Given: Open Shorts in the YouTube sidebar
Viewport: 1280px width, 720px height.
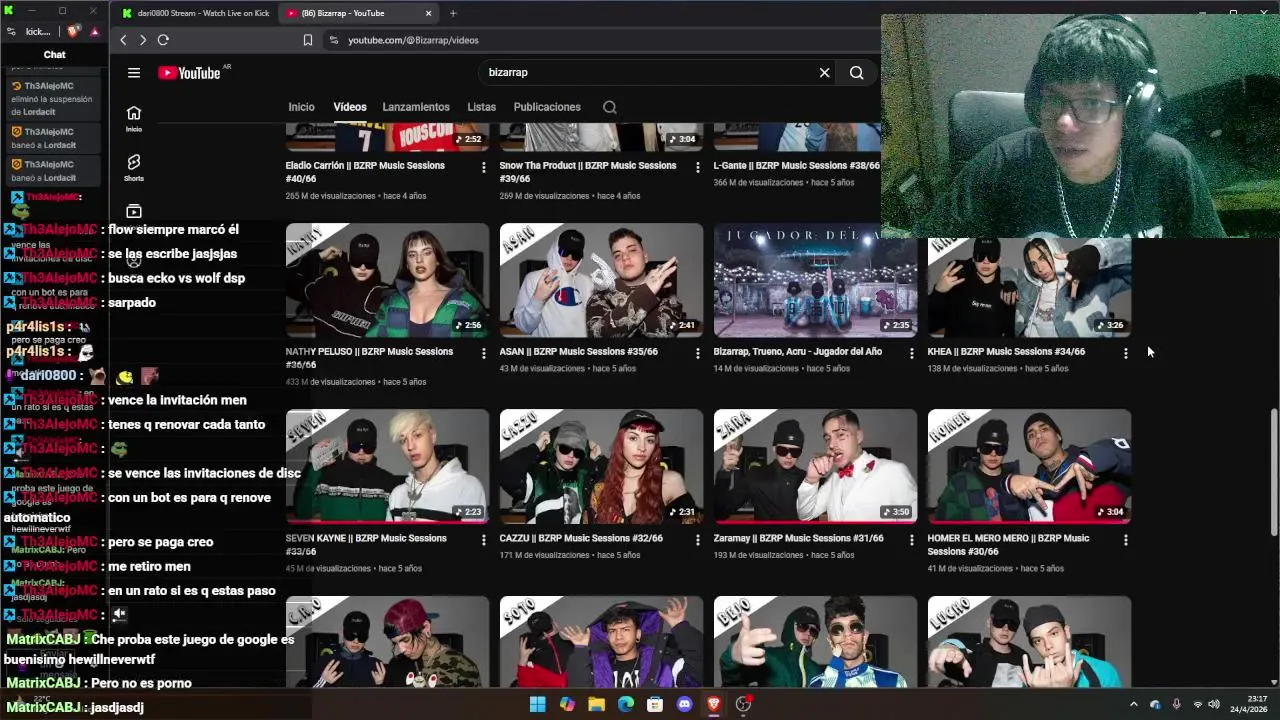Looking at the screenshot, I should pos(133,167).
